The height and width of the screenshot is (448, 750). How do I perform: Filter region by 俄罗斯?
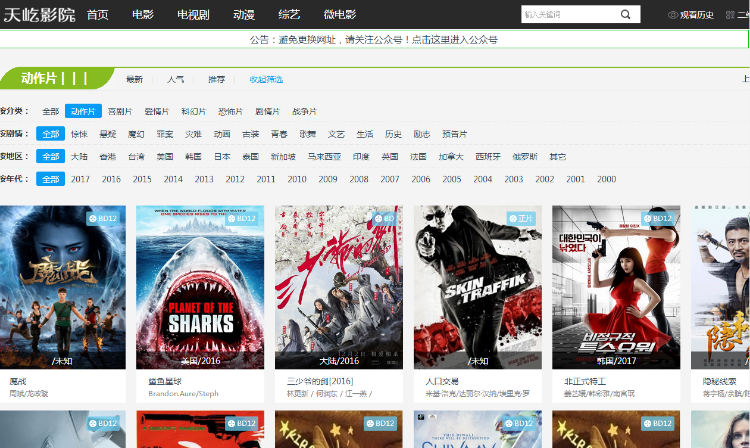coord(525,156)
